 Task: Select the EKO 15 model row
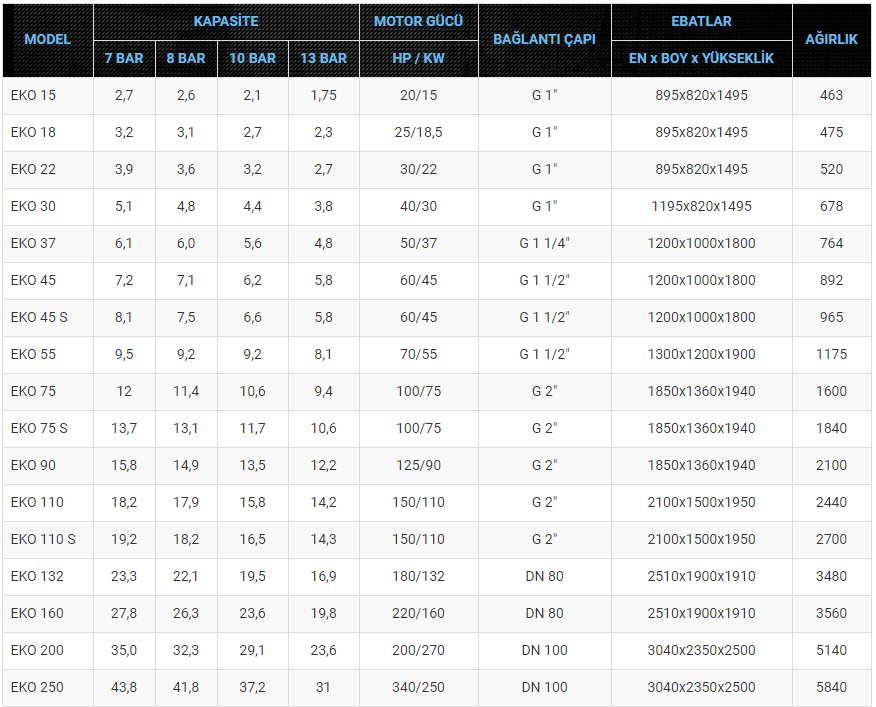[x=437, y=96]
